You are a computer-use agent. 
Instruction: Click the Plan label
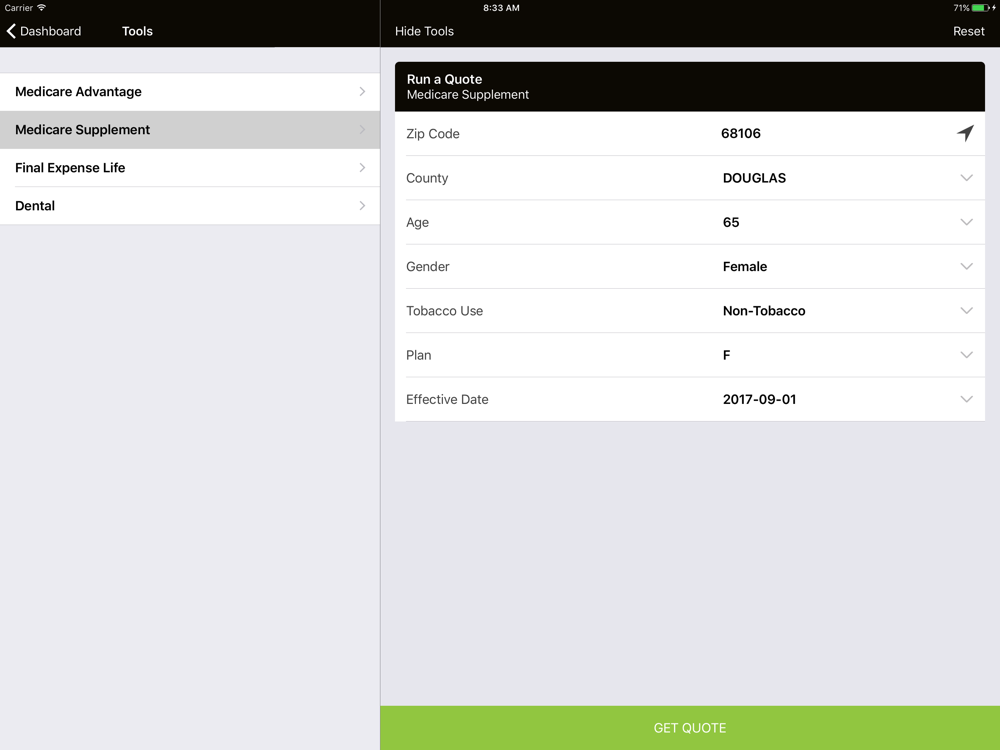[418, 355]
